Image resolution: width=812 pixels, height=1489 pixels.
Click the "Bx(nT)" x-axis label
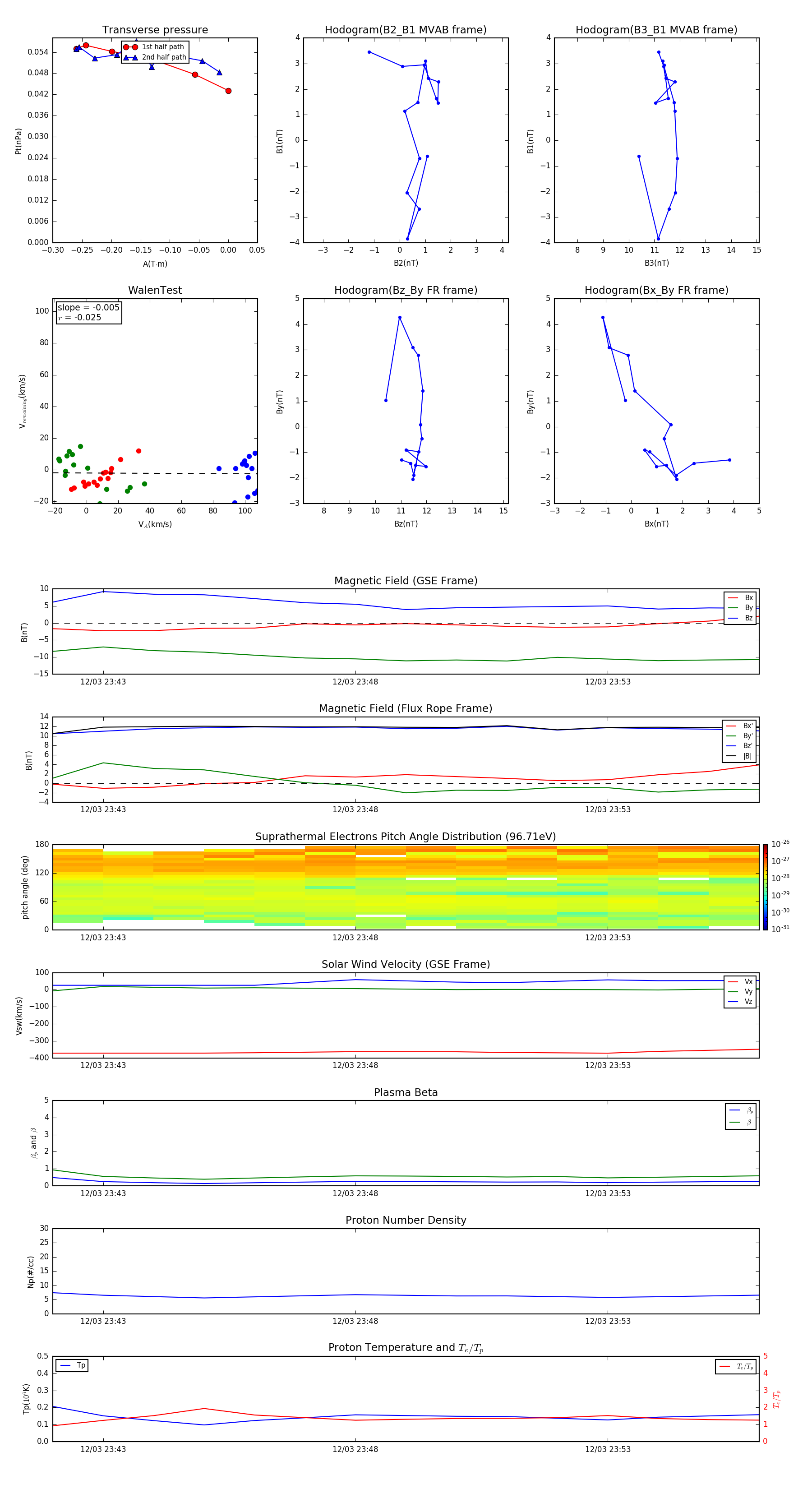click(x=656, y=524)
